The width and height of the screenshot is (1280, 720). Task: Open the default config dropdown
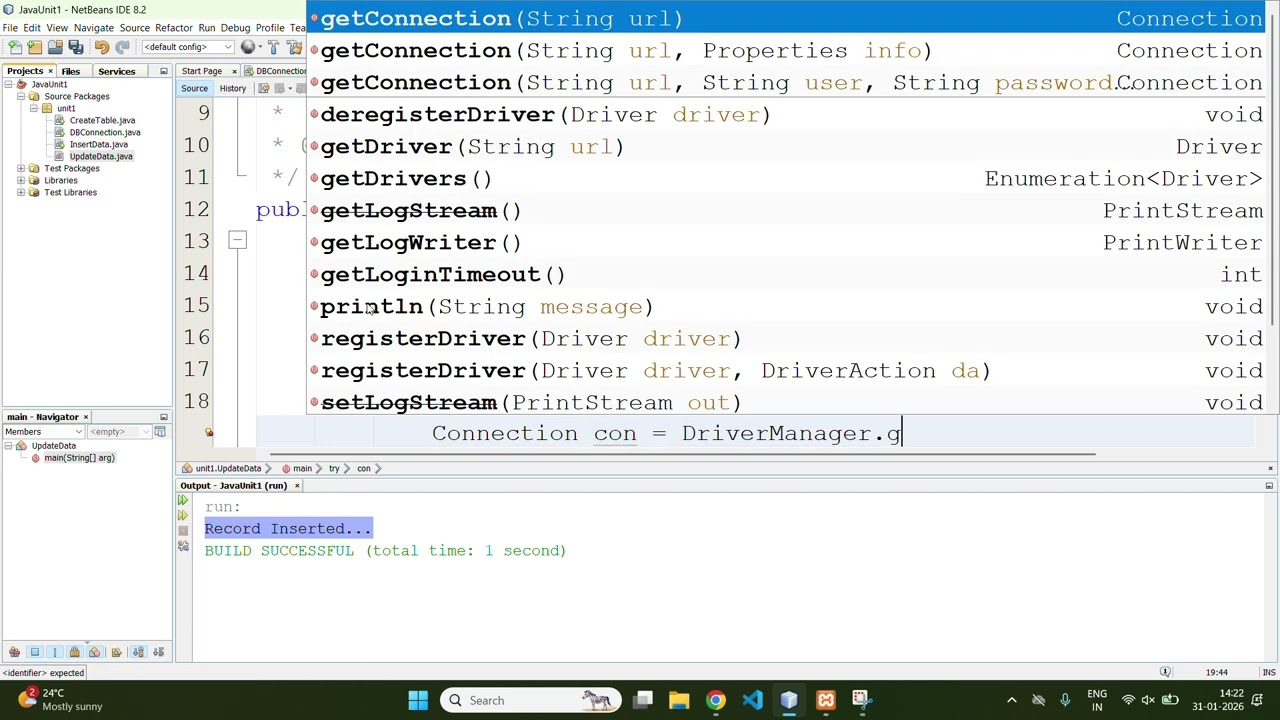(x=188, y=47)
